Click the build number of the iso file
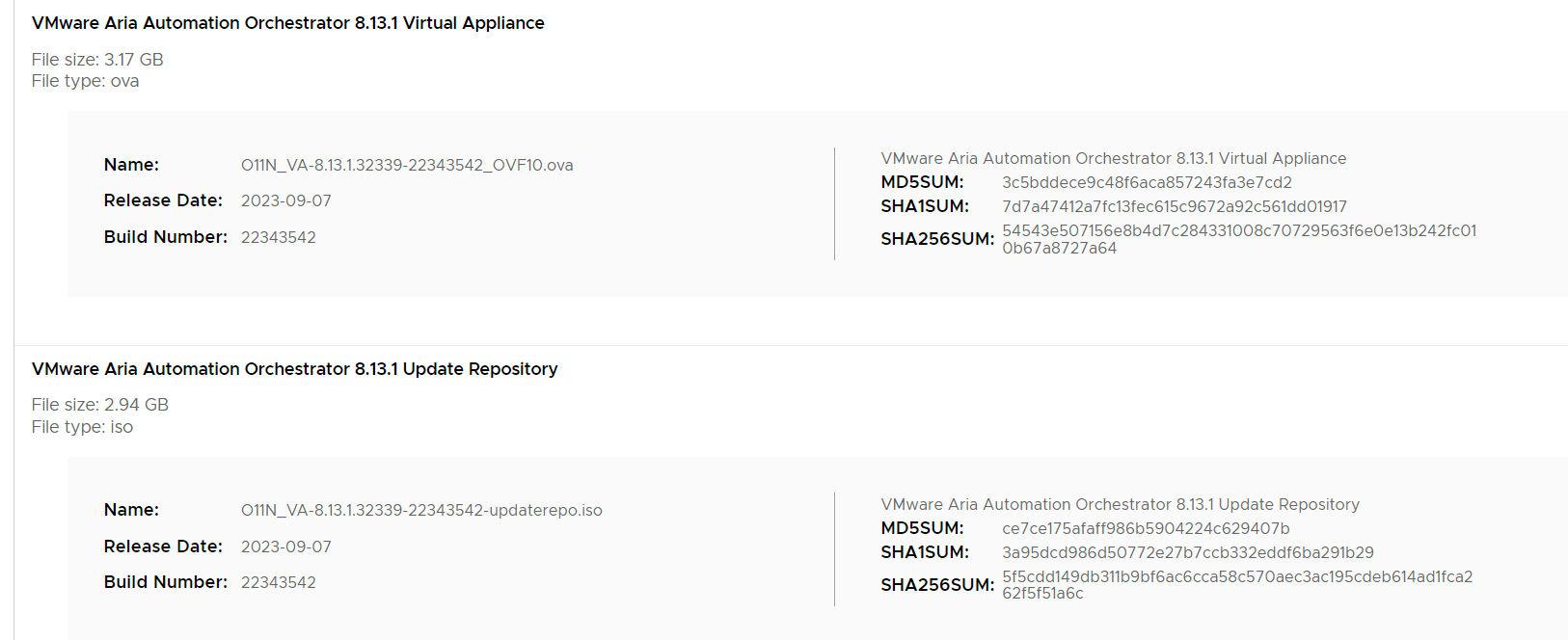The height and width of the screenshot is (640, 1568). (x=278, y=582)
